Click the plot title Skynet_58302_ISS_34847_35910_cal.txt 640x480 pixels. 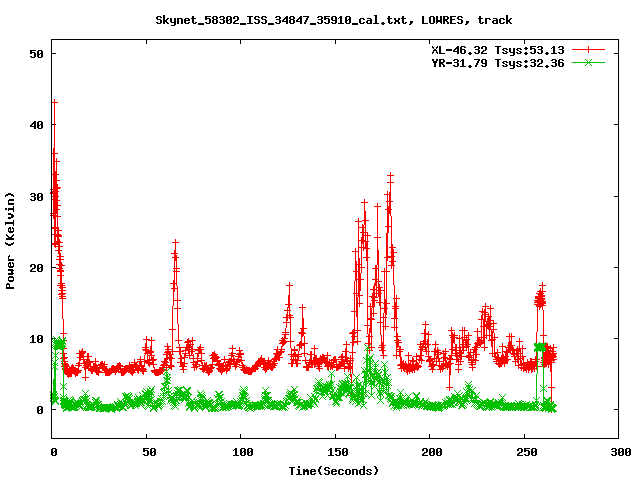coord(333,20)
